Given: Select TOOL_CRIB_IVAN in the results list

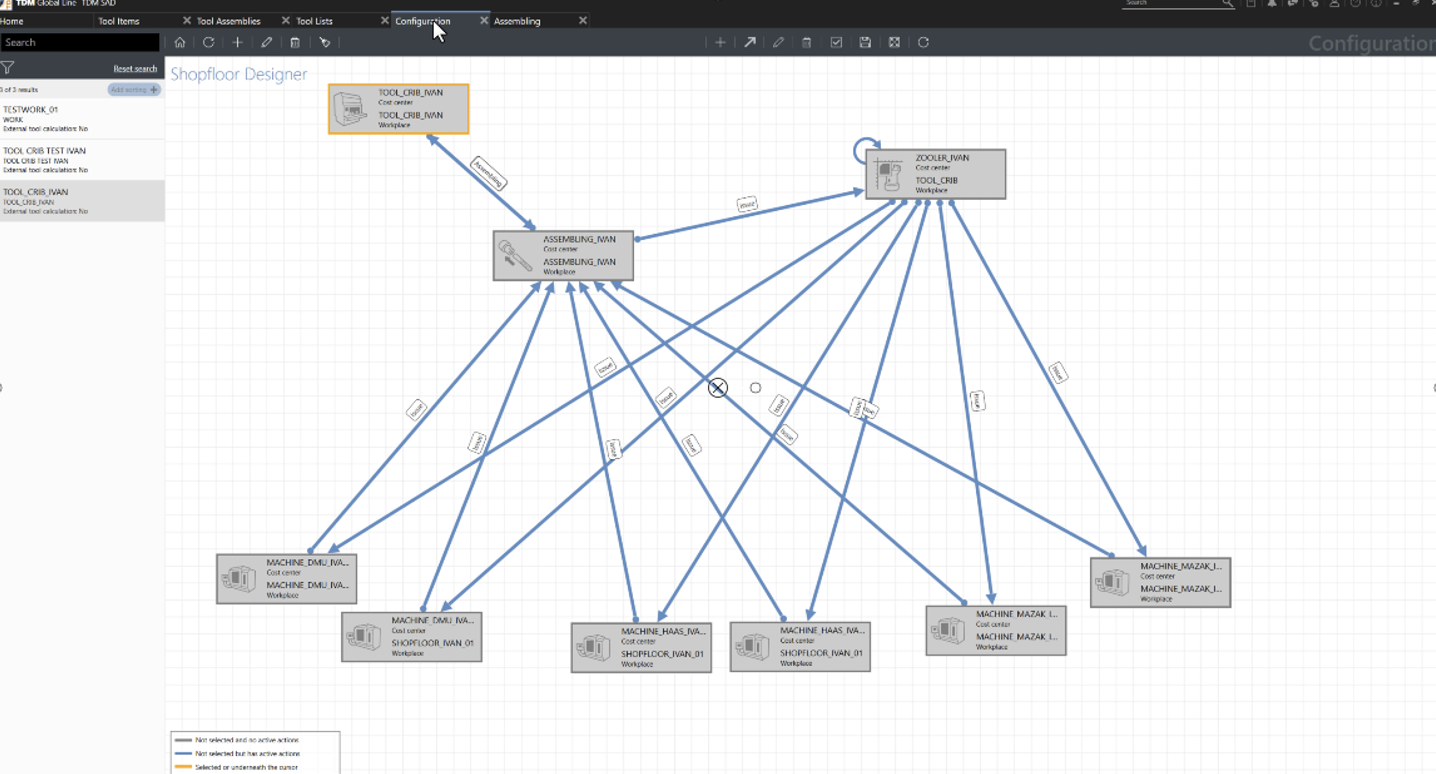Looking at the screenshot, I should pos(82,201).
